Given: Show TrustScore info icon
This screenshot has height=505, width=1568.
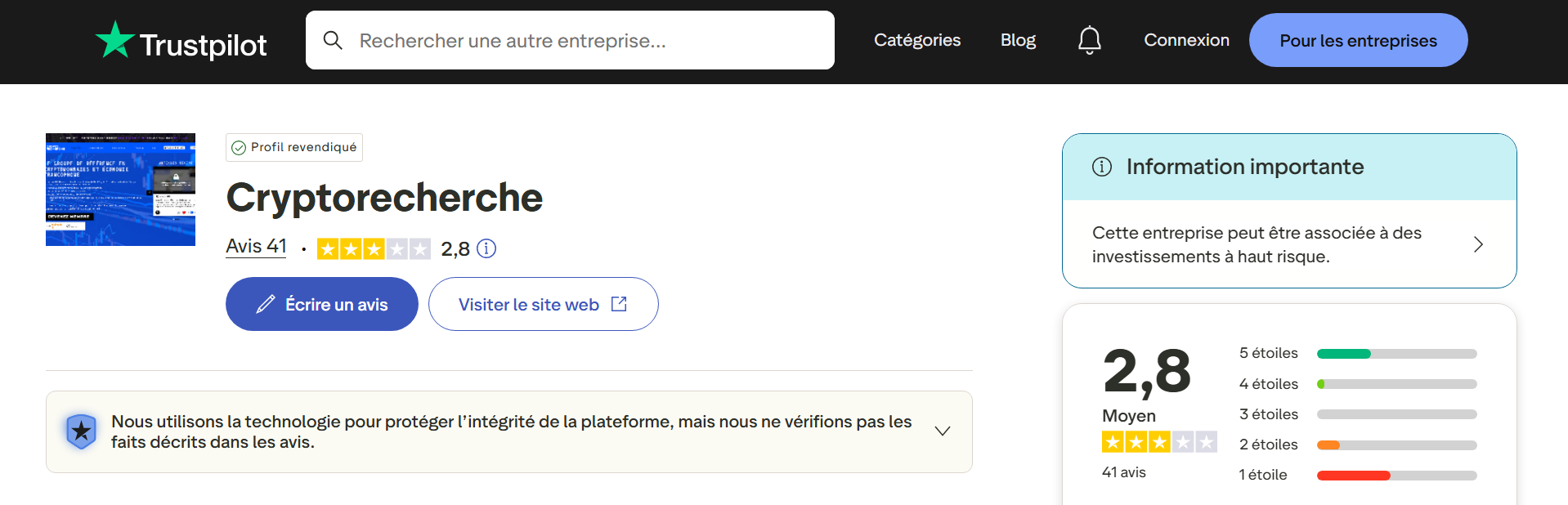Looking at the screenshot, I should pyautogui.click(x=486, y=248).
